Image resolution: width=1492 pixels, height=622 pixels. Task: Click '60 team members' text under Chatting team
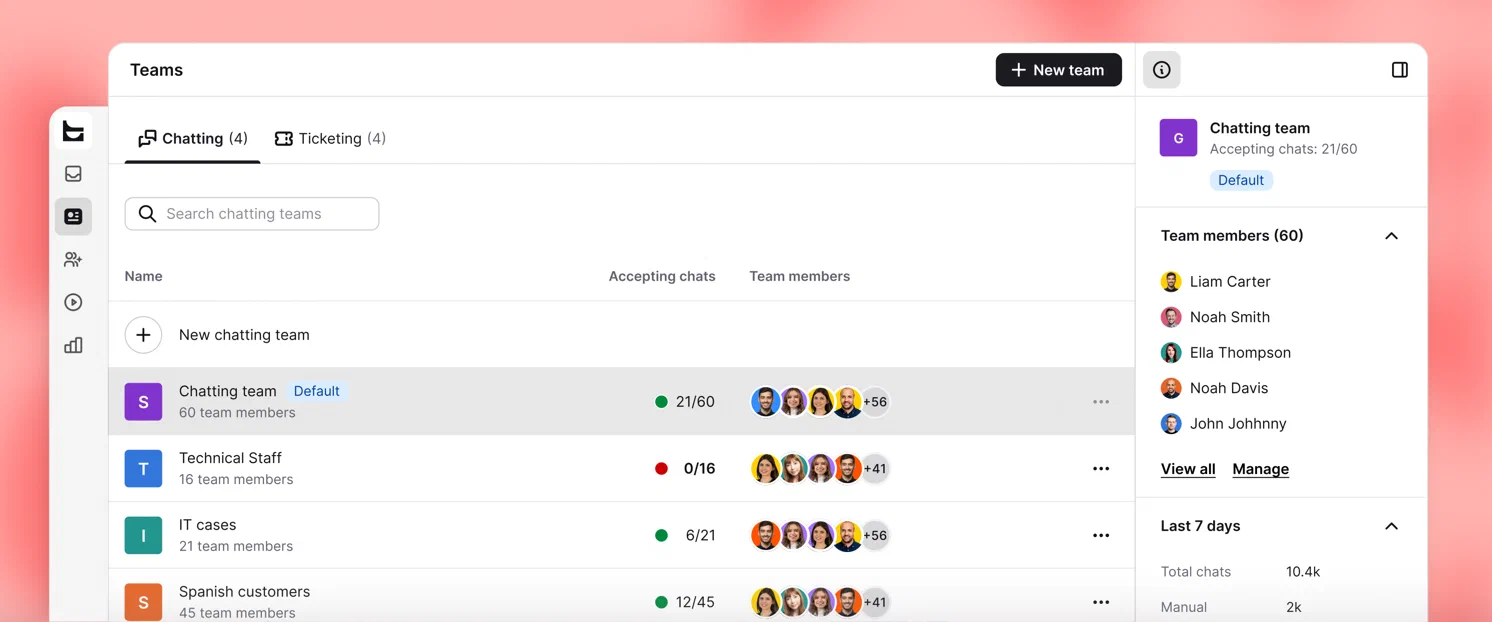237,413
